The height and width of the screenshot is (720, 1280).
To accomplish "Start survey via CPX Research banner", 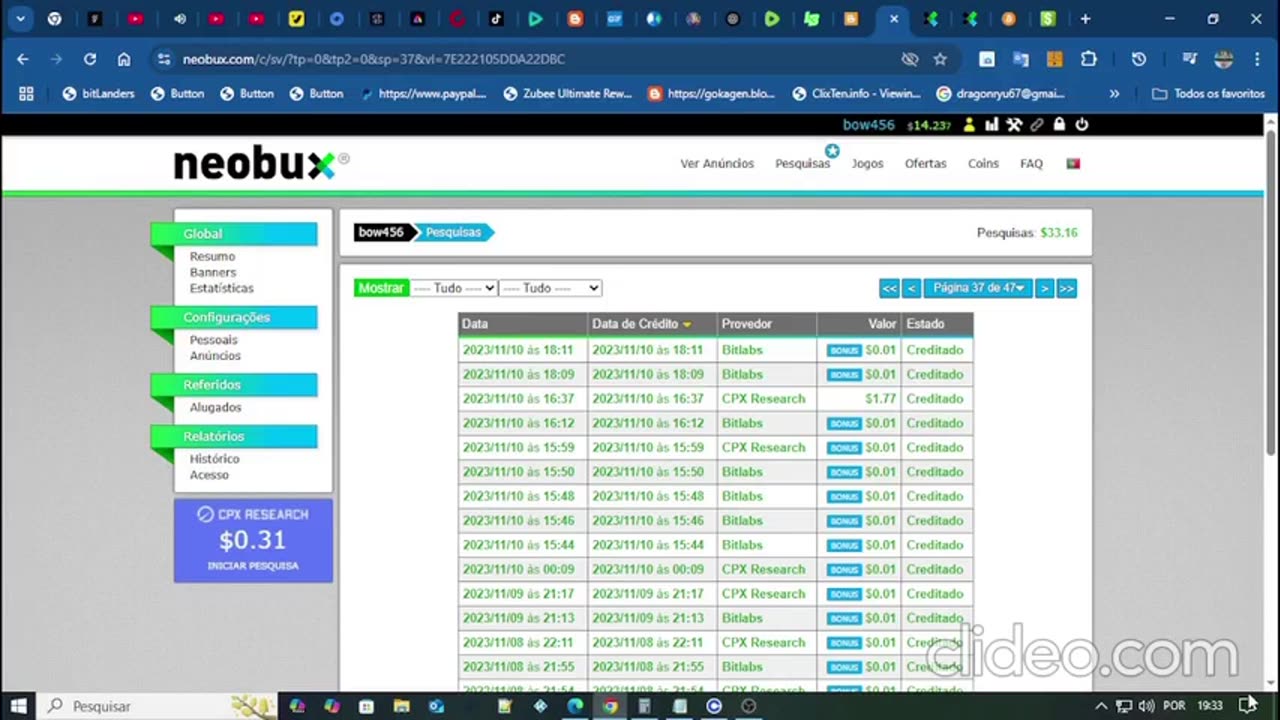I will point(253,540).
